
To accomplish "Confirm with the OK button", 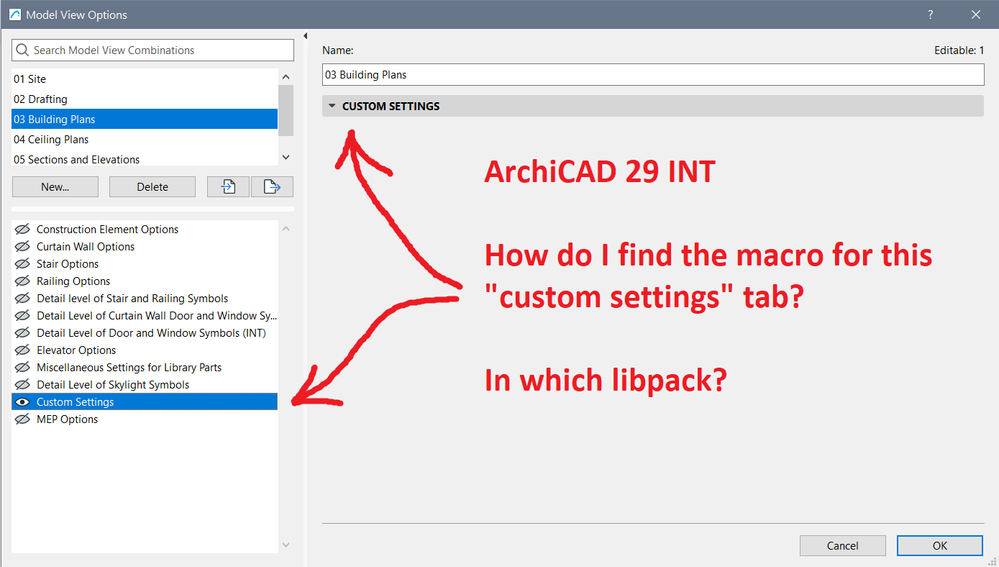I will pos(940,545).
